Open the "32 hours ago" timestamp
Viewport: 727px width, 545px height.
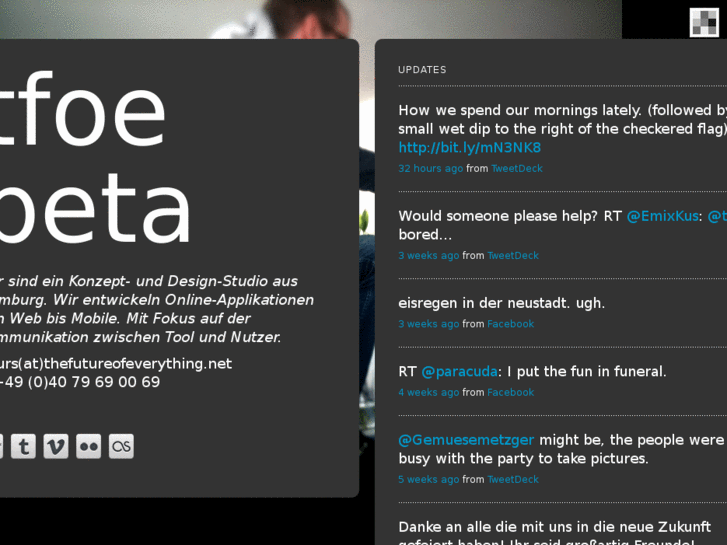coord(430,169)
